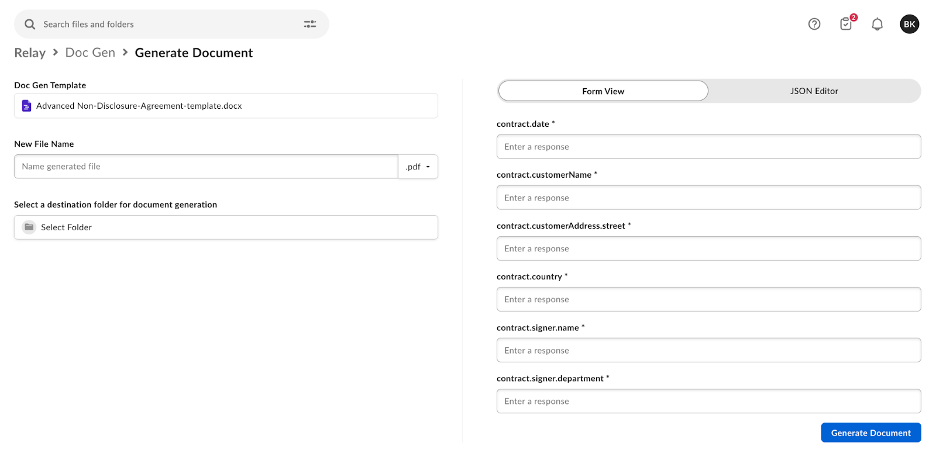Switch to Form View
Image resolution: width=936 pixels, height=460 pixels.
coord(603,91)
